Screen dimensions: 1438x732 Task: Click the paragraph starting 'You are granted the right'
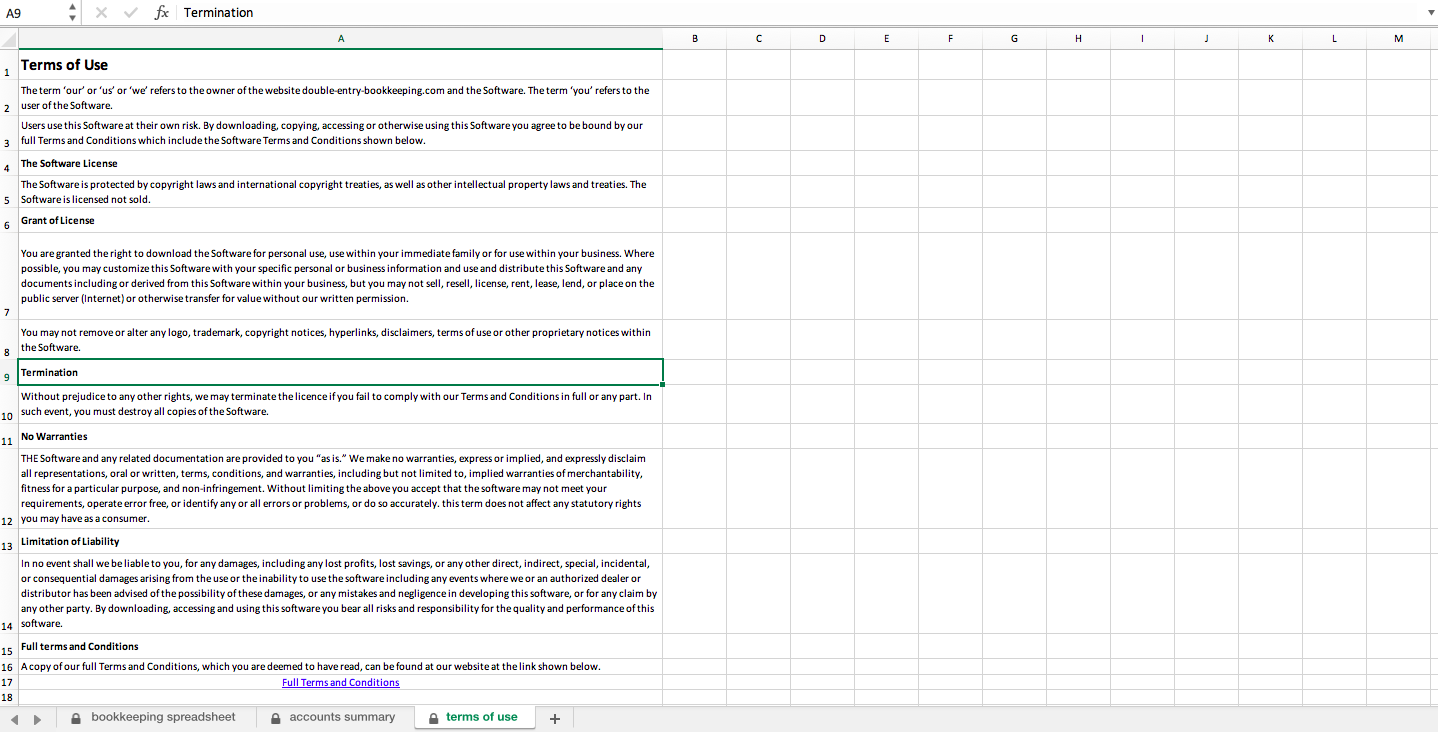pyautogui.click(x=341, y=276)
